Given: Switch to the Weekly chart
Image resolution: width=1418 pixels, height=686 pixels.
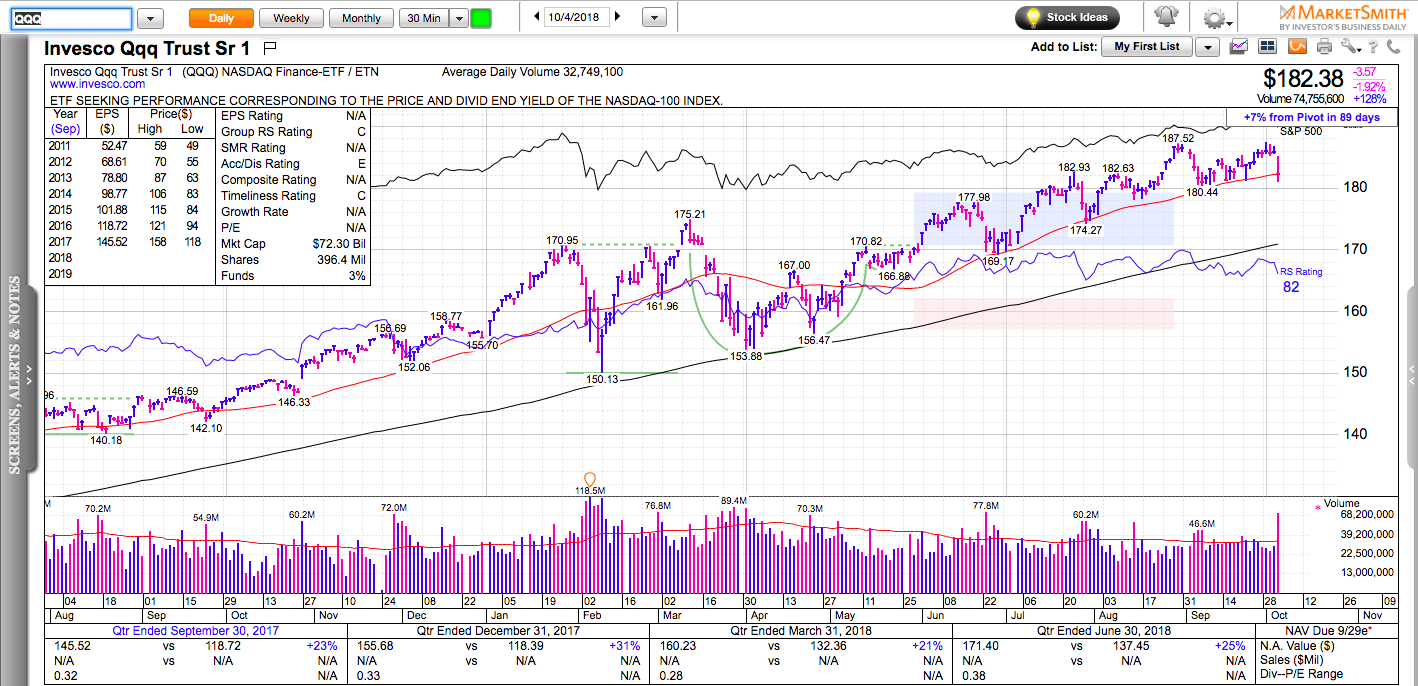Looking at the screenshot, I should pos(291,18).
